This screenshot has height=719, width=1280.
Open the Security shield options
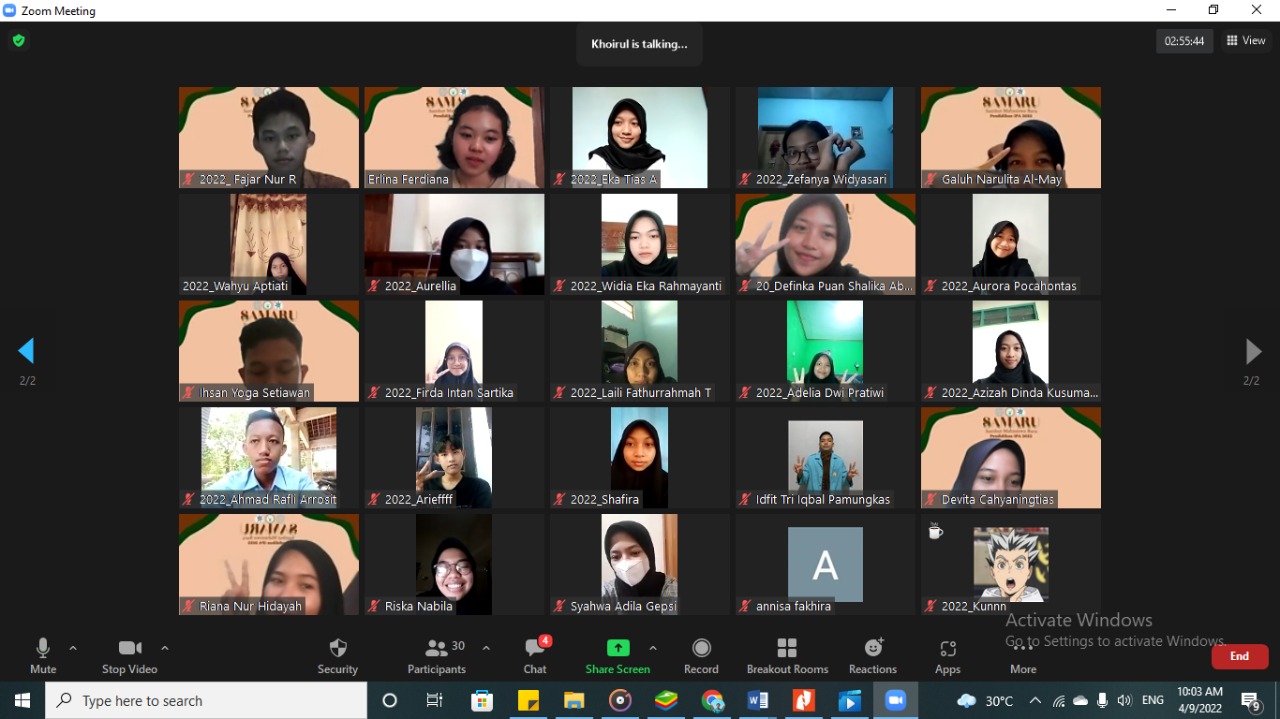click(x=338, y=655)
